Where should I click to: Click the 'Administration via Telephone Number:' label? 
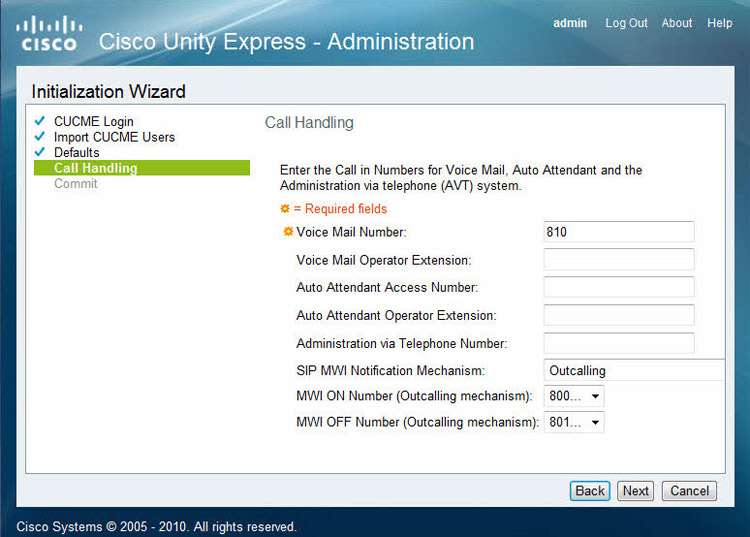(401, 343)
